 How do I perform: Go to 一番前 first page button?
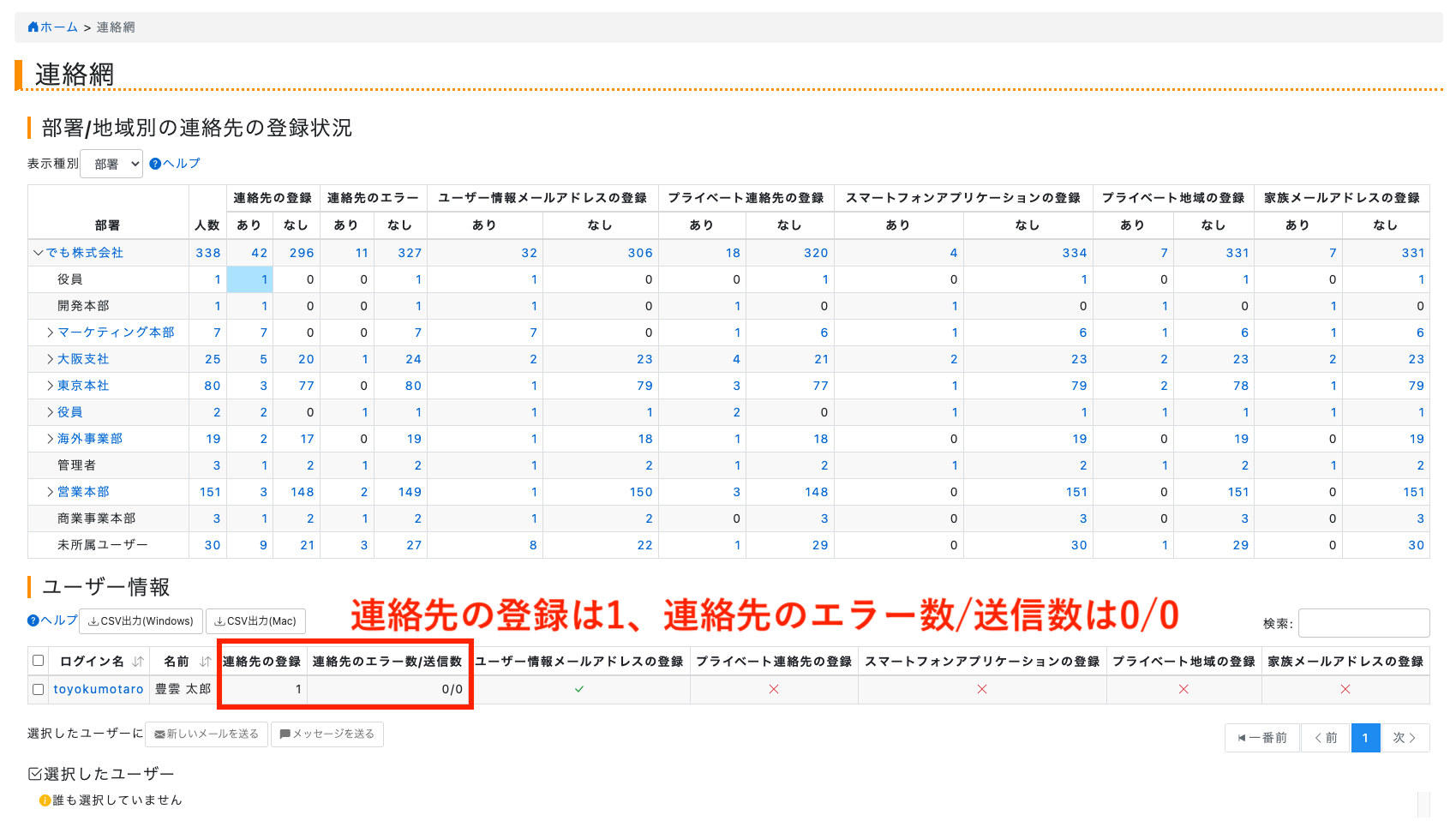tap(1262, 738)
